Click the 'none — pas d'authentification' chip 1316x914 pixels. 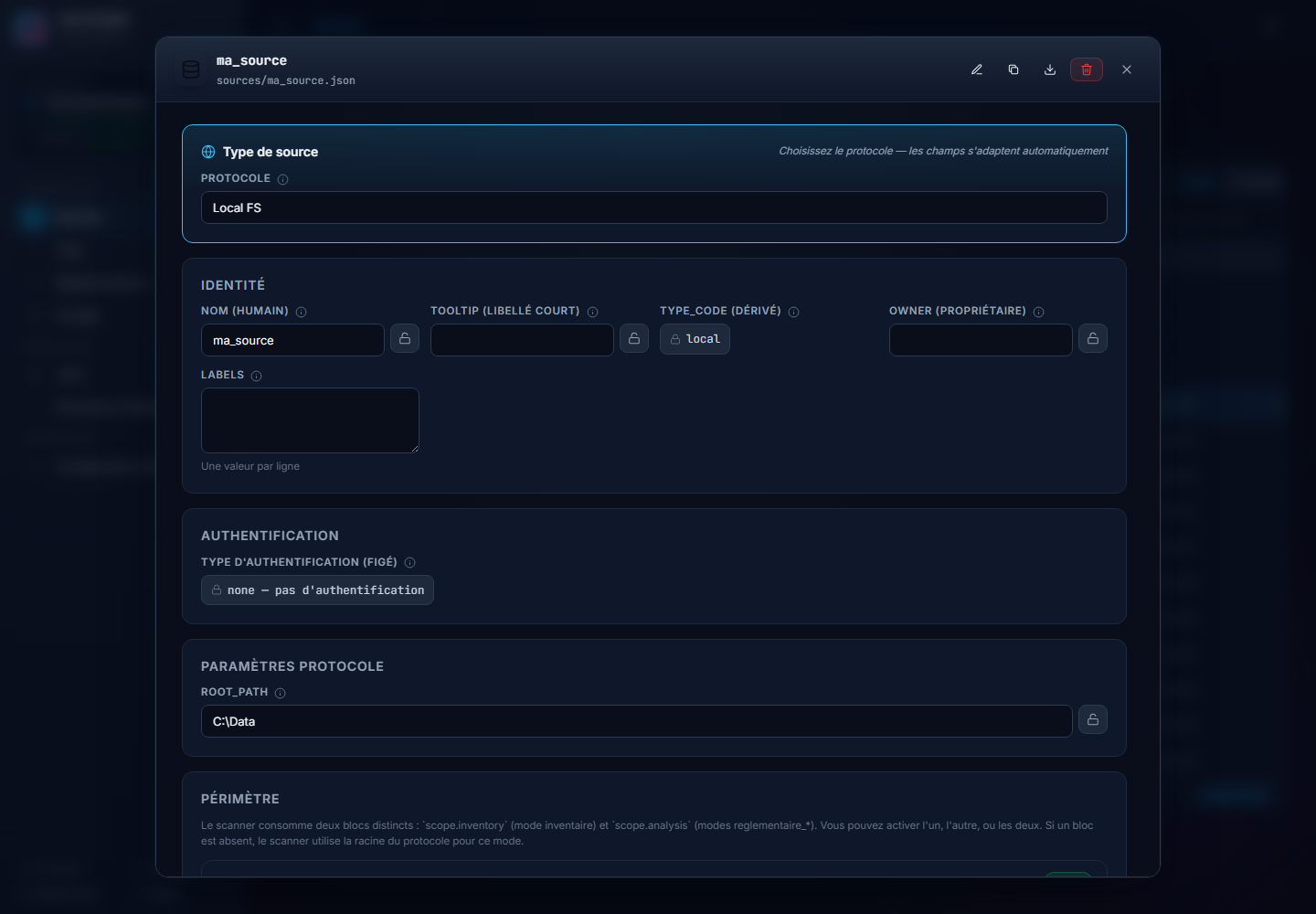(x=317, y=590)
